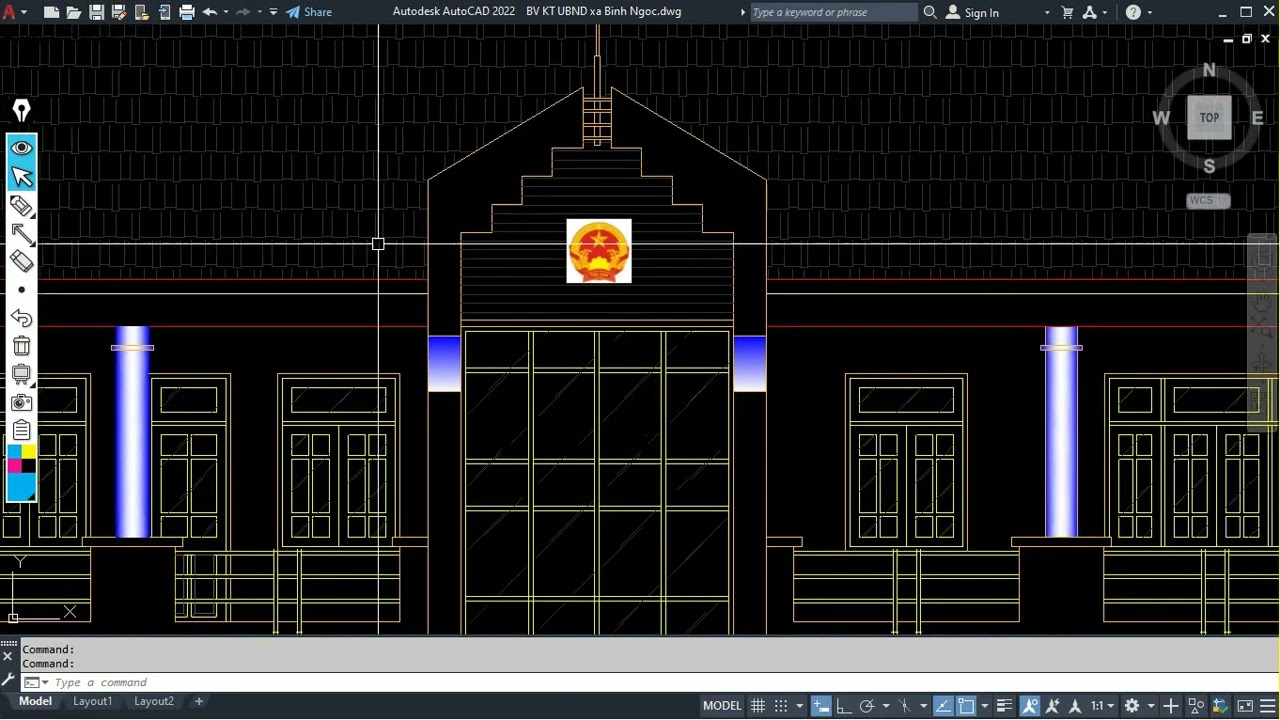This screenshot has height=720, width=1280.
Task: Select the diagonal arrow line tool
Action: [21, 234]
